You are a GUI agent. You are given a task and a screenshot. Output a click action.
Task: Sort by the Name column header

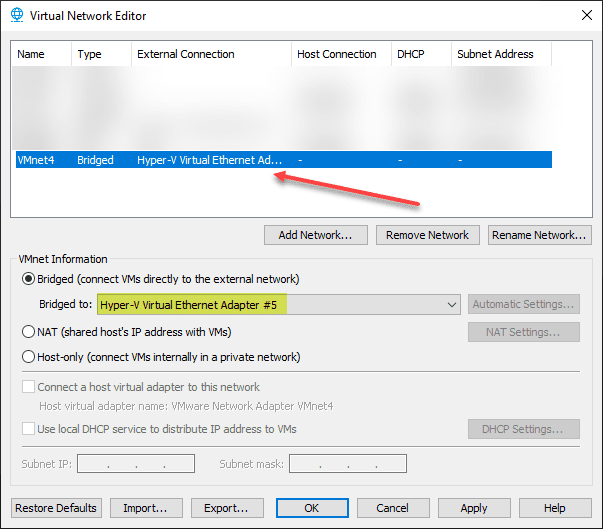(x=42, y=54)
